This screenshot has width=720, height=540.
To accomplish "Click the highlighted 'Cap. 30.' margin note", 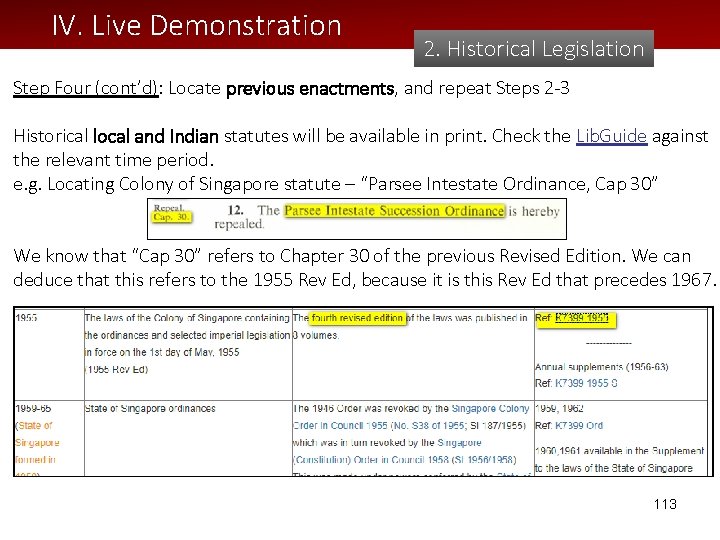I will click(172, 217).
